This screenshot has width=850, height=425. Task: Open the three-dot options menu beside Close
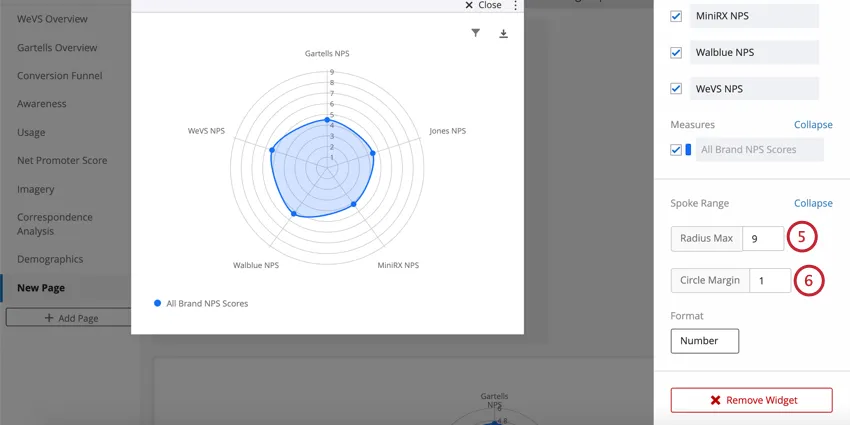(516, 5)
